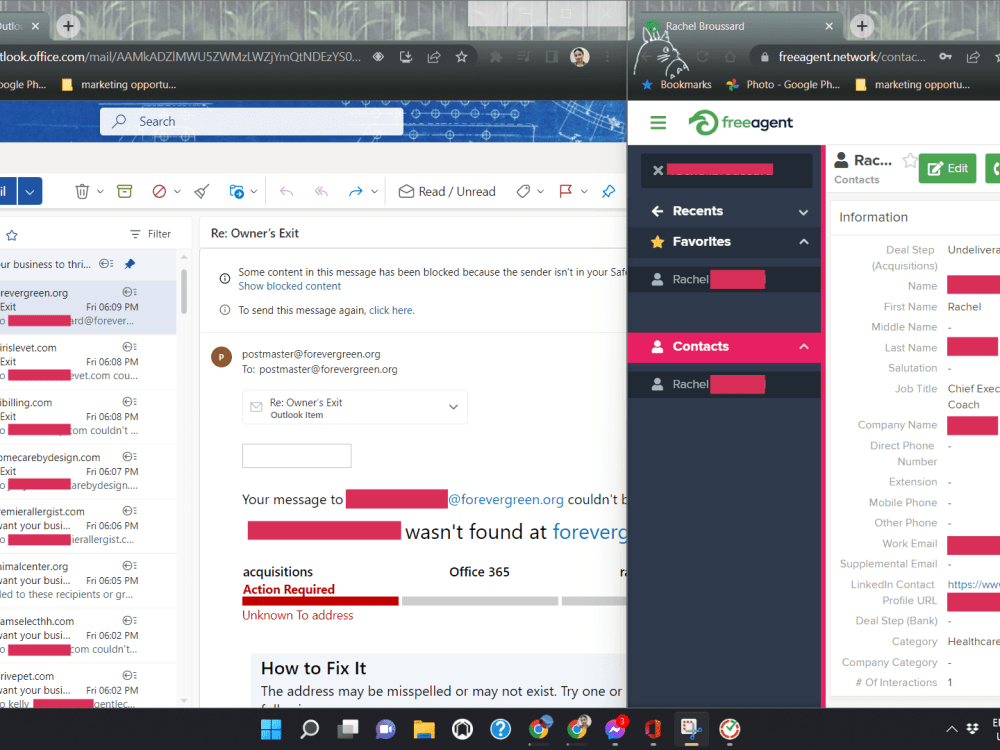Toggle Read / Unread for the message
Viewport: 1000px width, 750px height.
pos(447,191)
